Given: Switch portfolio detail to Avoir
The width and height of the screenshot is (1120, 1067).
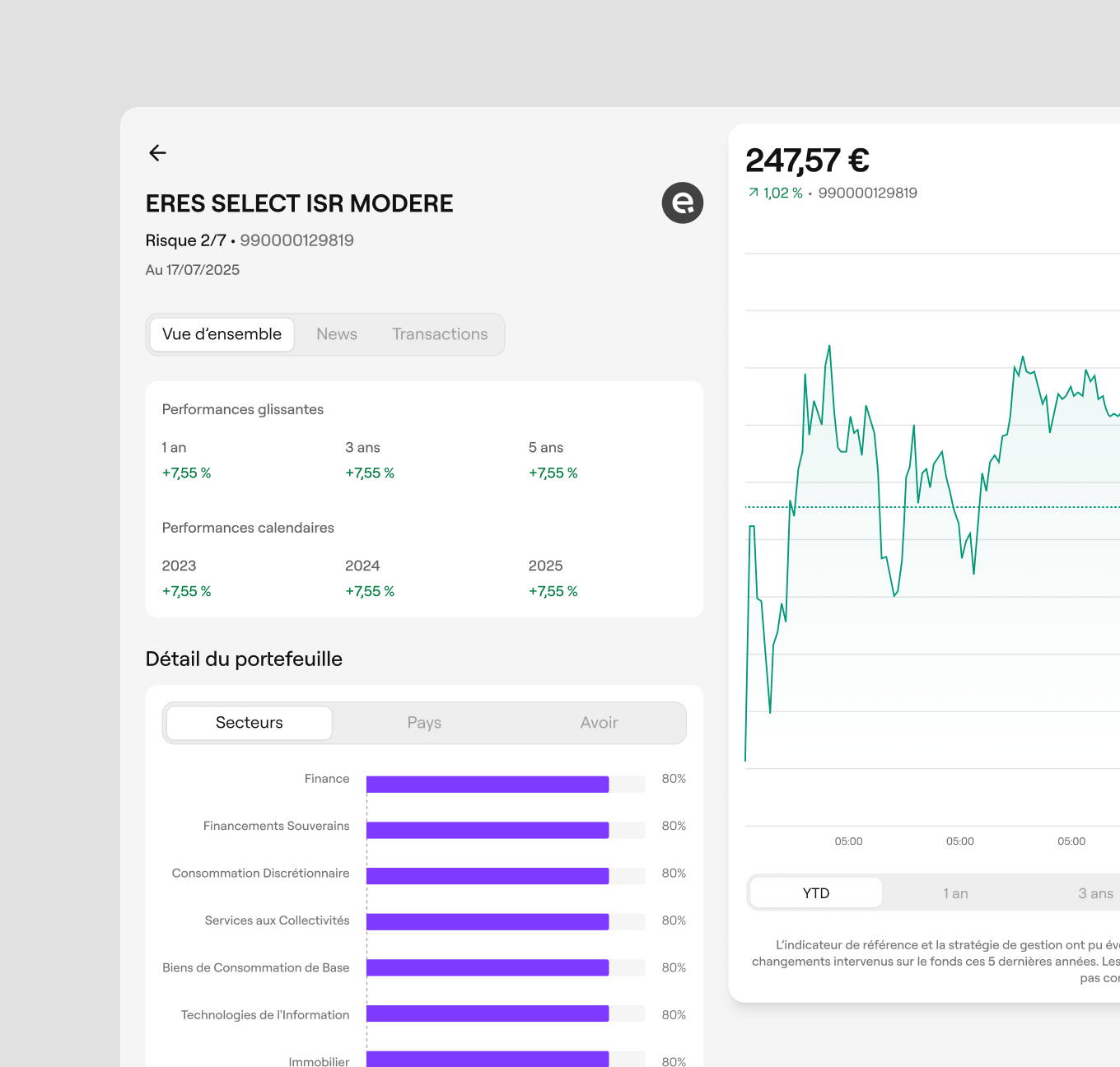Looking at the screenshot, I should pyautogui.click(x=599, y=723).
